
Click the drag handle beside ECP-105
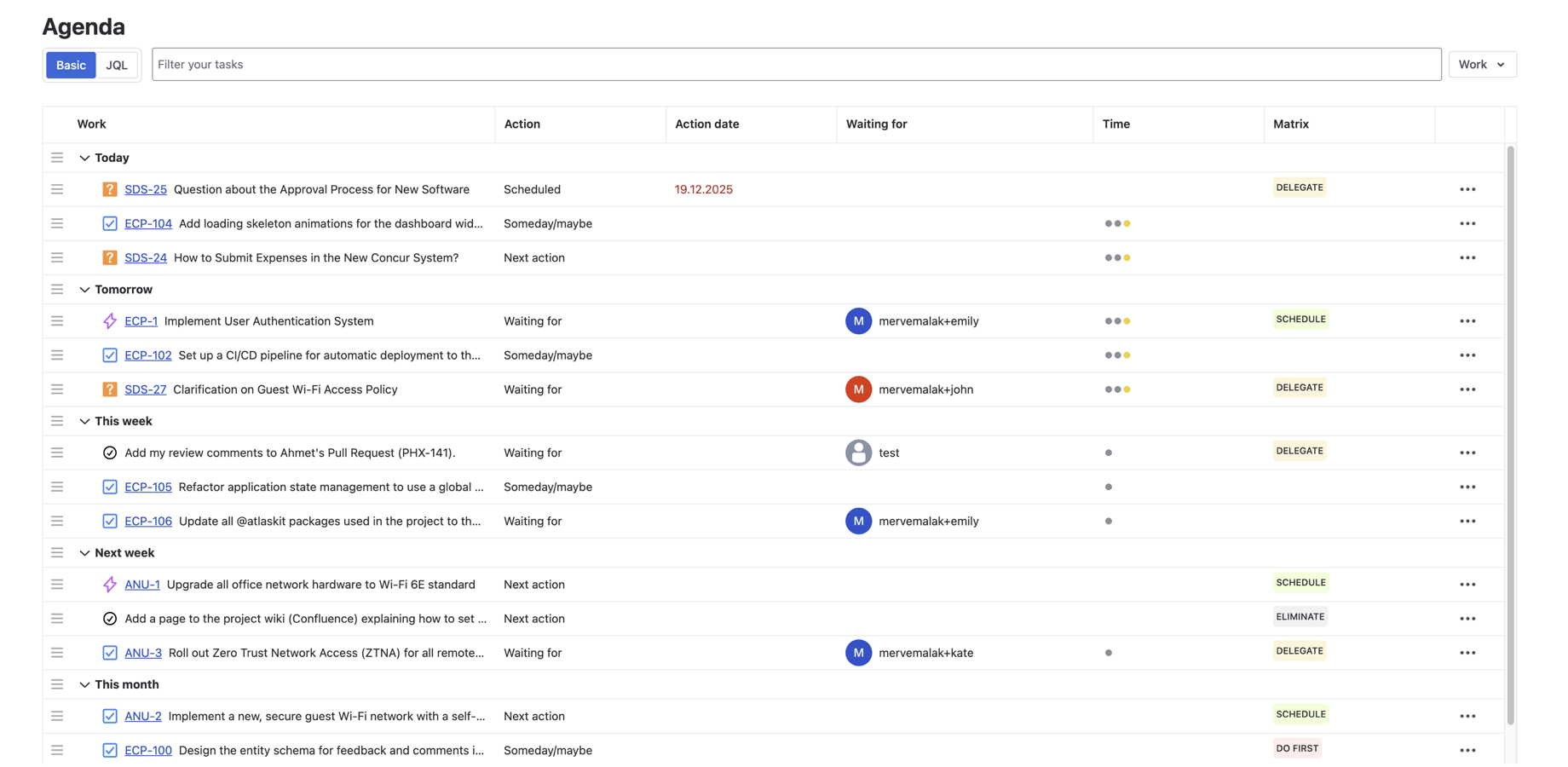point(57,487)
